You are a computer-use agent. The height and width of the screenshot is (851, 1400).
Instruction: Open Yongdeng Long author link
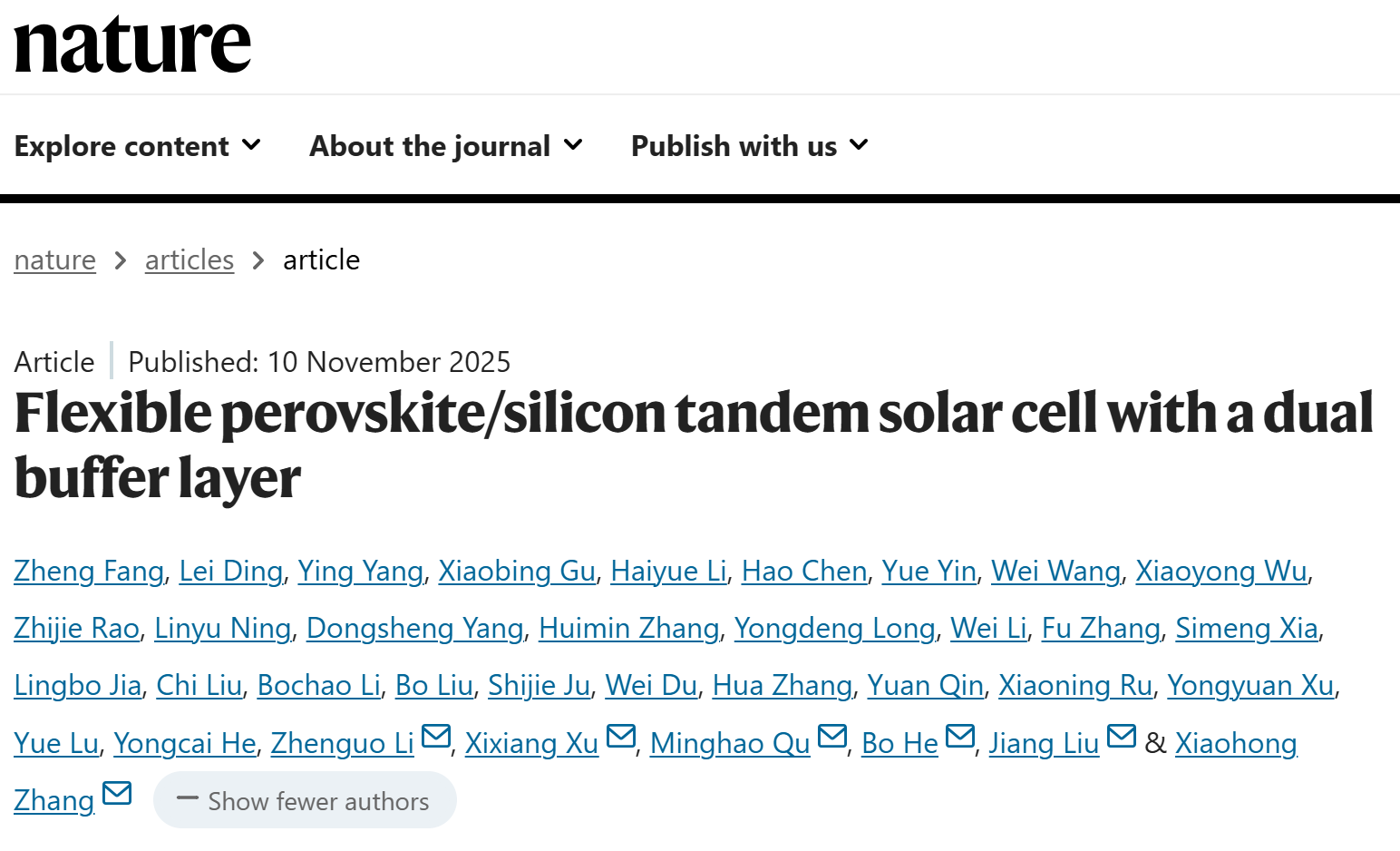834,629
